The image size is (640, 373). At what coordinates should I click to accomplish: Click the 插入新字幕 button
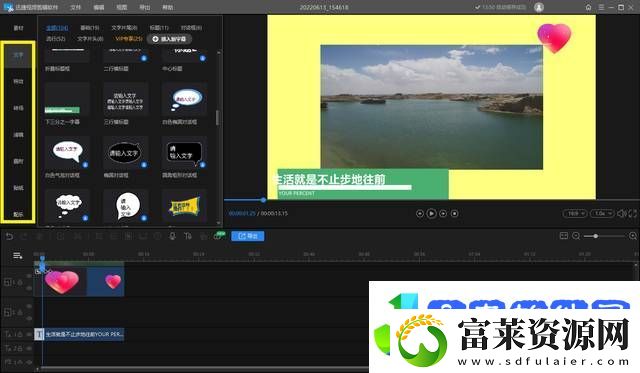[169, 39]
